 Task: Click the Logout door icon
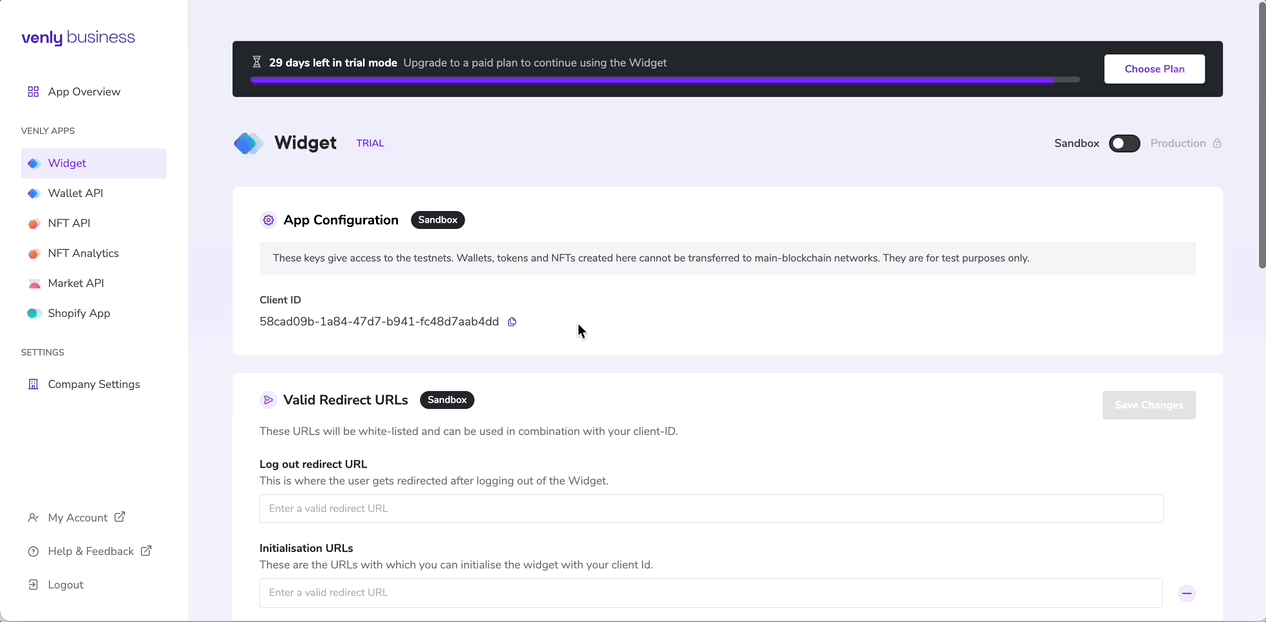point(33,584)
